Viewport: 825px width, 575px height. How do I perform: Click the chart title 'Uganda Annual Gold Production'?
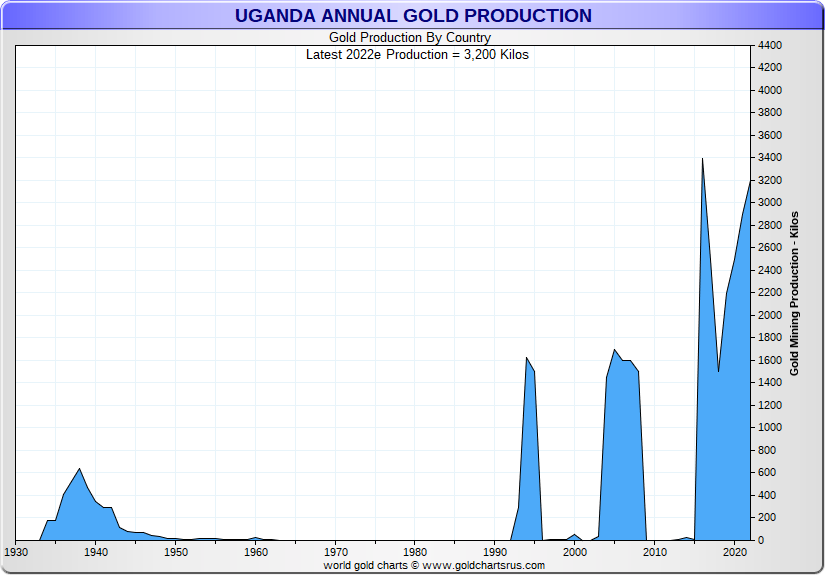coord(412,16)
